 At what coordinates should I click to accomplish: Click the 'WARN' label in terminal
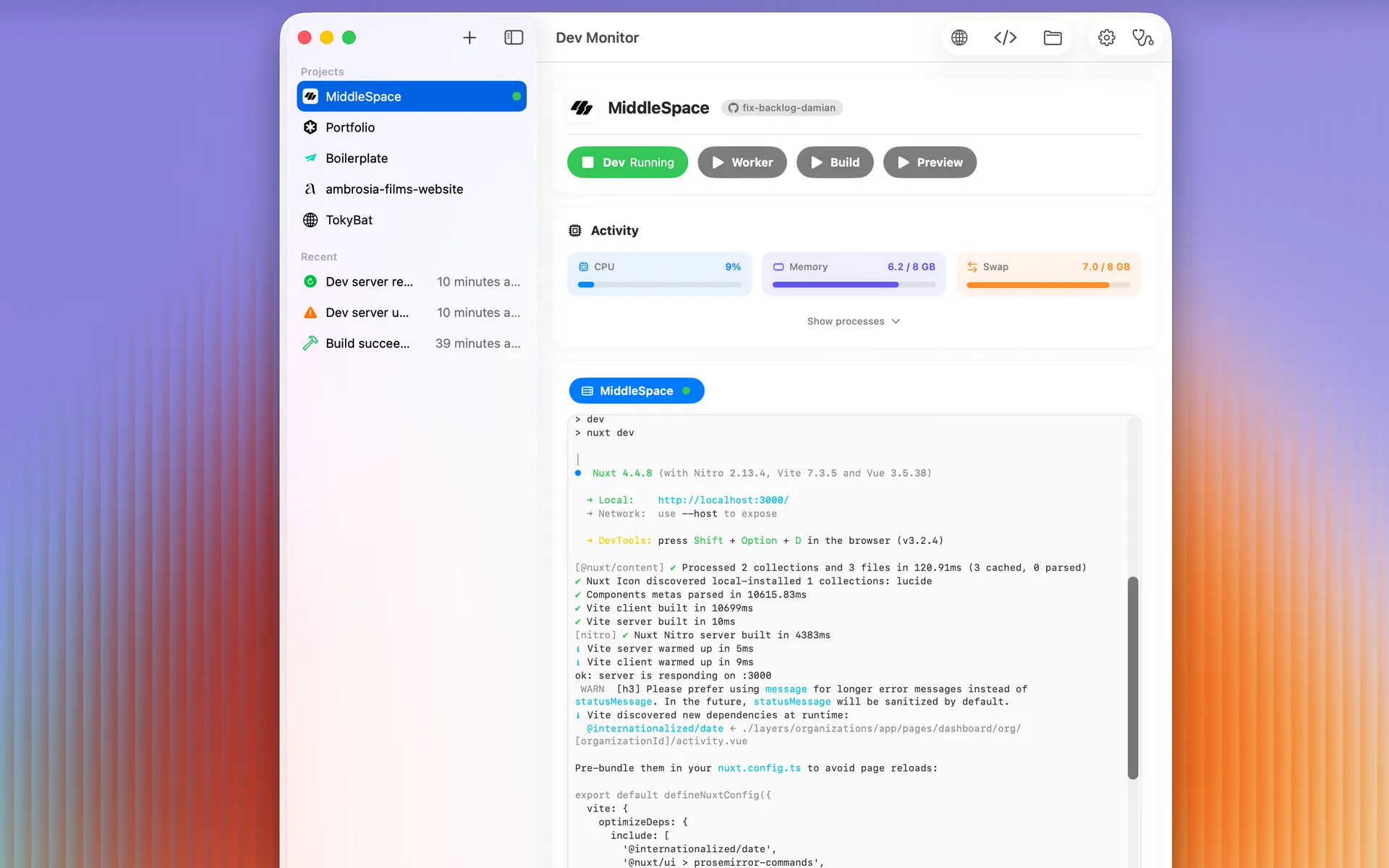tap(592, 689)
